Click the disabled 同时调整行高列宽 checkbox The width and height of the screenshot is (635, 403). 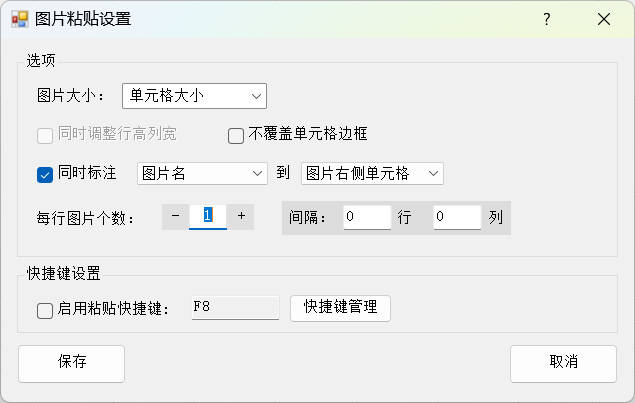pyautogui.click(x=45, y=135)
